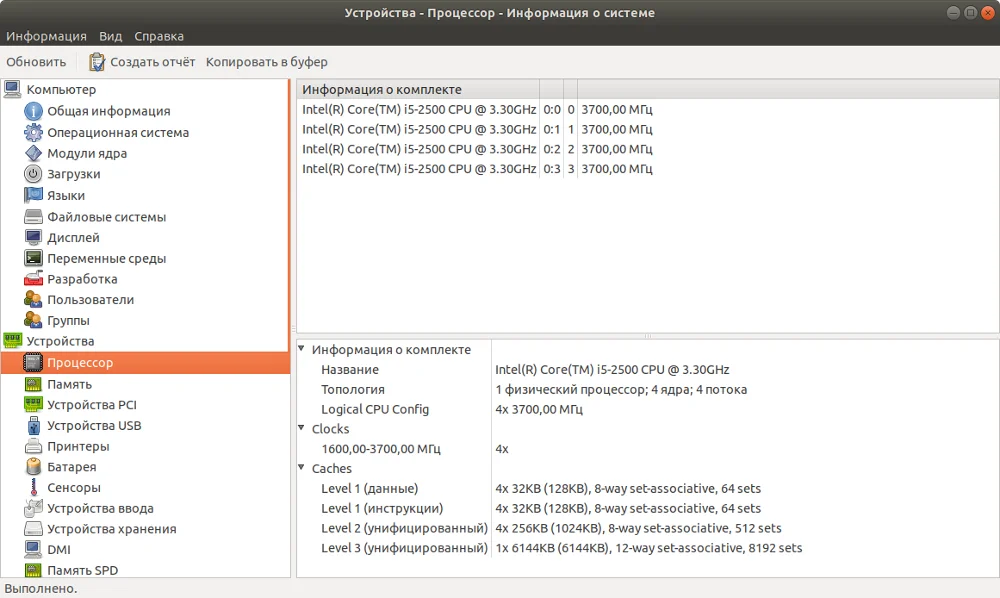Click the power icon next to Загрузки
Screen dimensions: 1000x598
pos(33,173)
